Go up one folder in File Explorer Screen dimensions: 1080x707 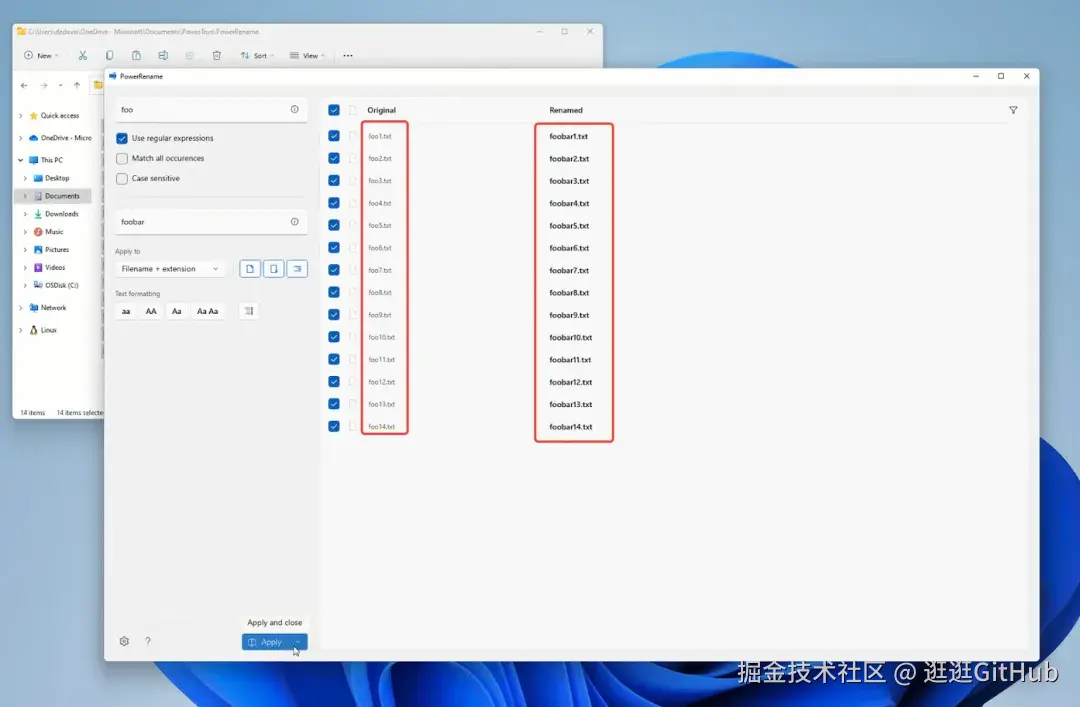77,85
